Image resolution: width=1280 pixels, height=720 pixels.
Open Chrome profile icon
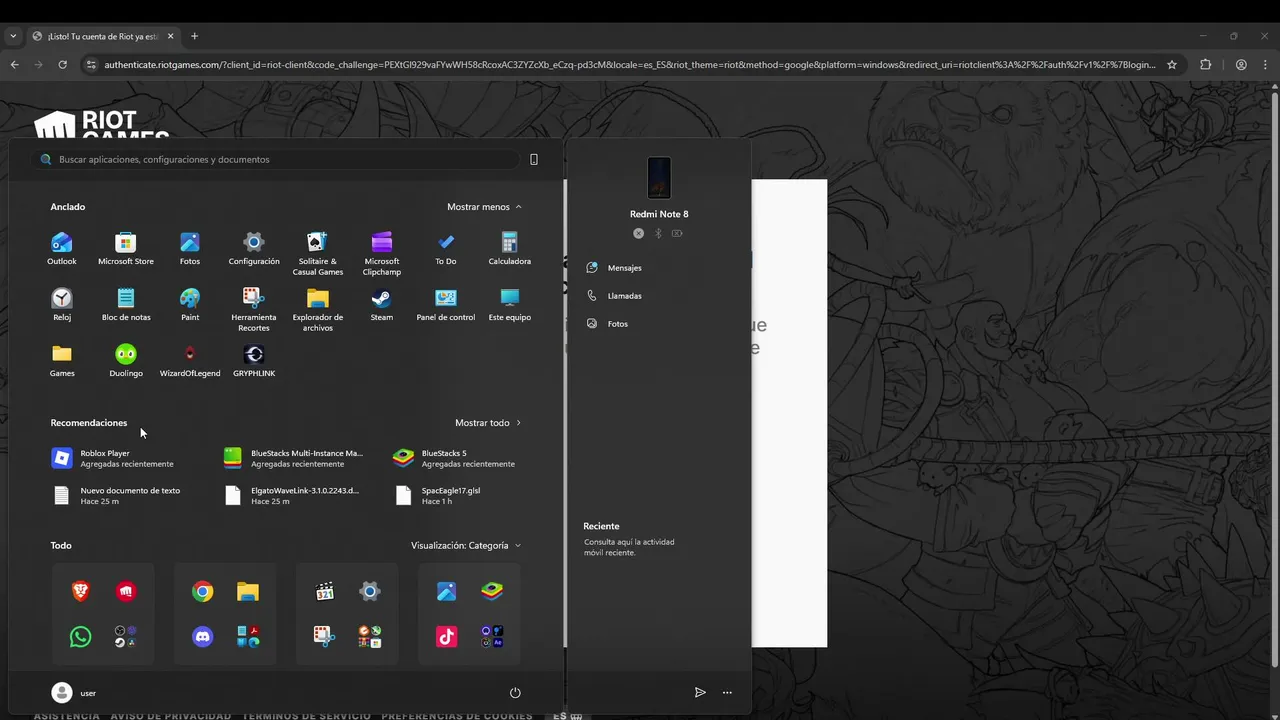[1241, 65]
